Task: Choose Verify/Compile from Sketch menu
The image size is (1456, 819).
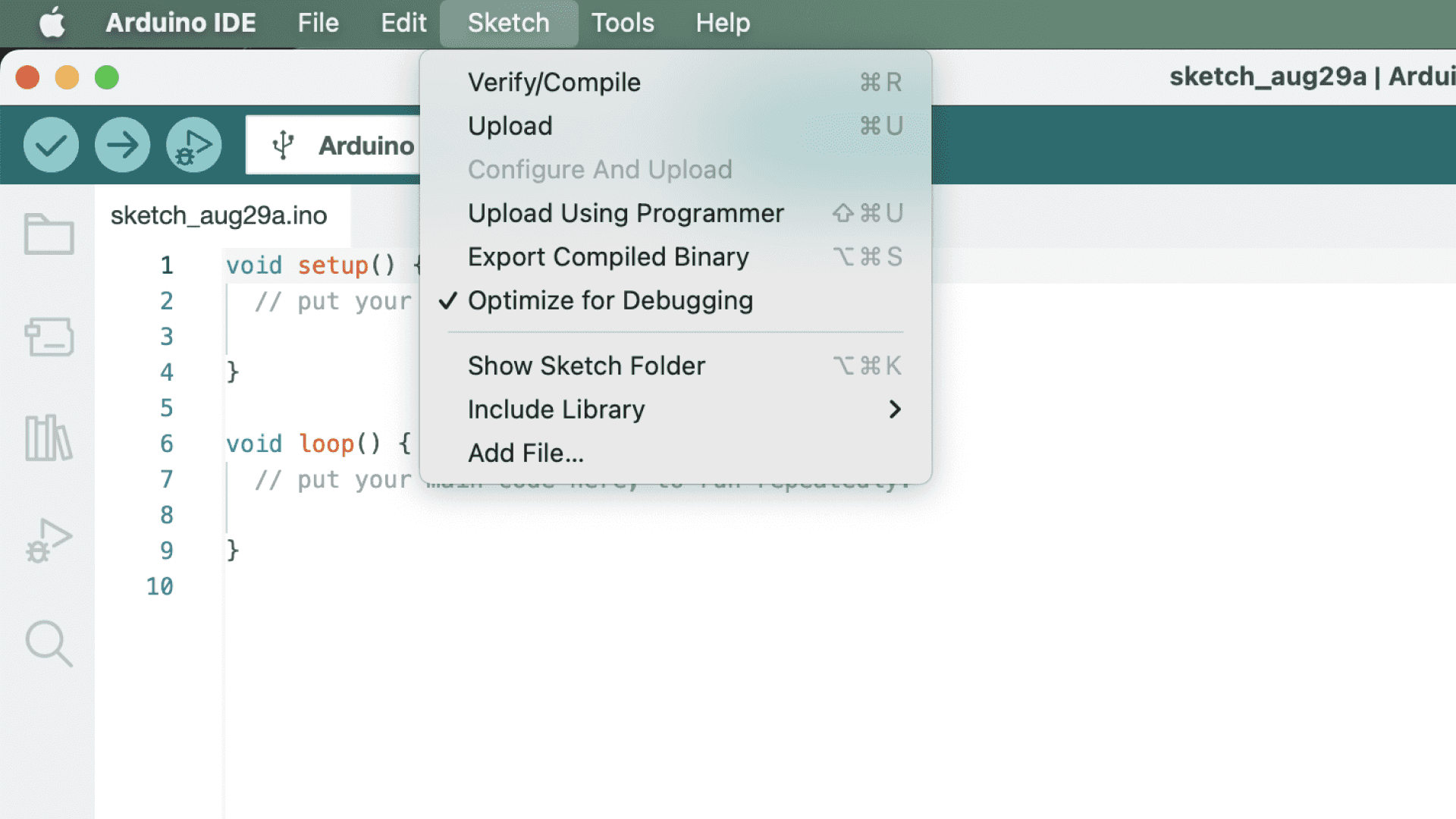Action: tap(554, 82)
